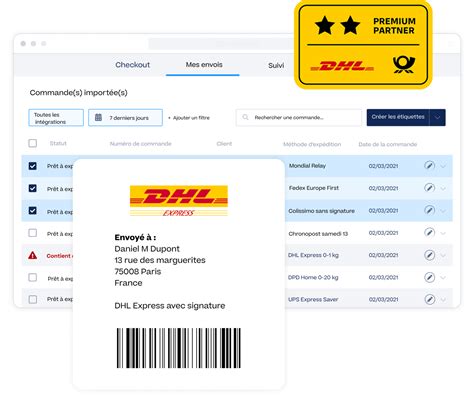The width and height of the screenshot is (474, 396).
Task: Edit the Mondial Relay order with pencil icon
Action: (x=429, y=165)
